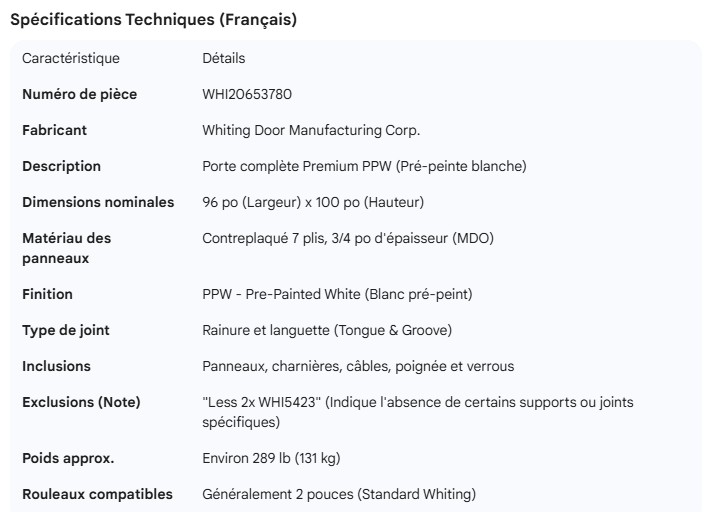Select part number WHI20653780
711x516 pixels.
pos(247,94)
